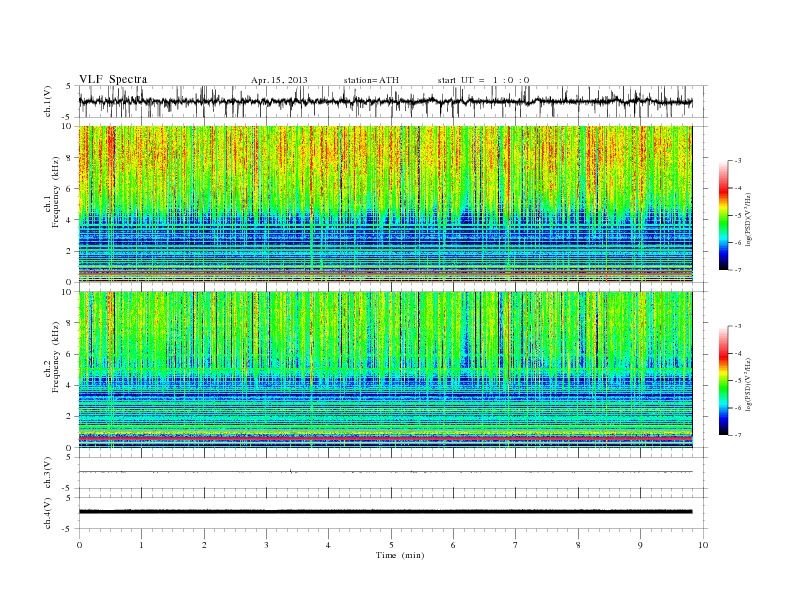Click the 'start UT = 1:0:0' header text
The image size is (792, 612).
[483, 80]
